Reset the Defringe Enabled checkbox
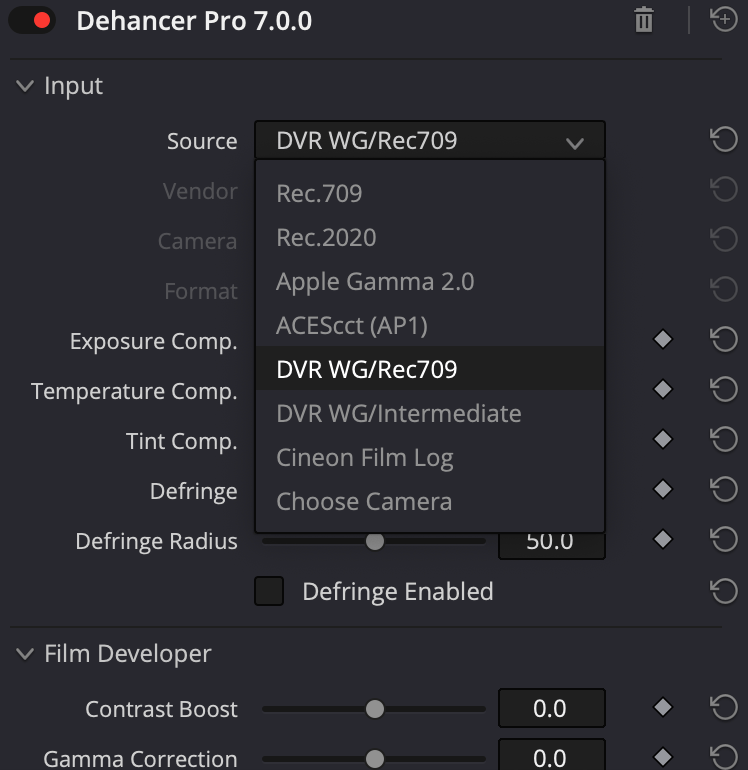Image resolution: width=748 pixels, height=770 pixels. point(724,591)
